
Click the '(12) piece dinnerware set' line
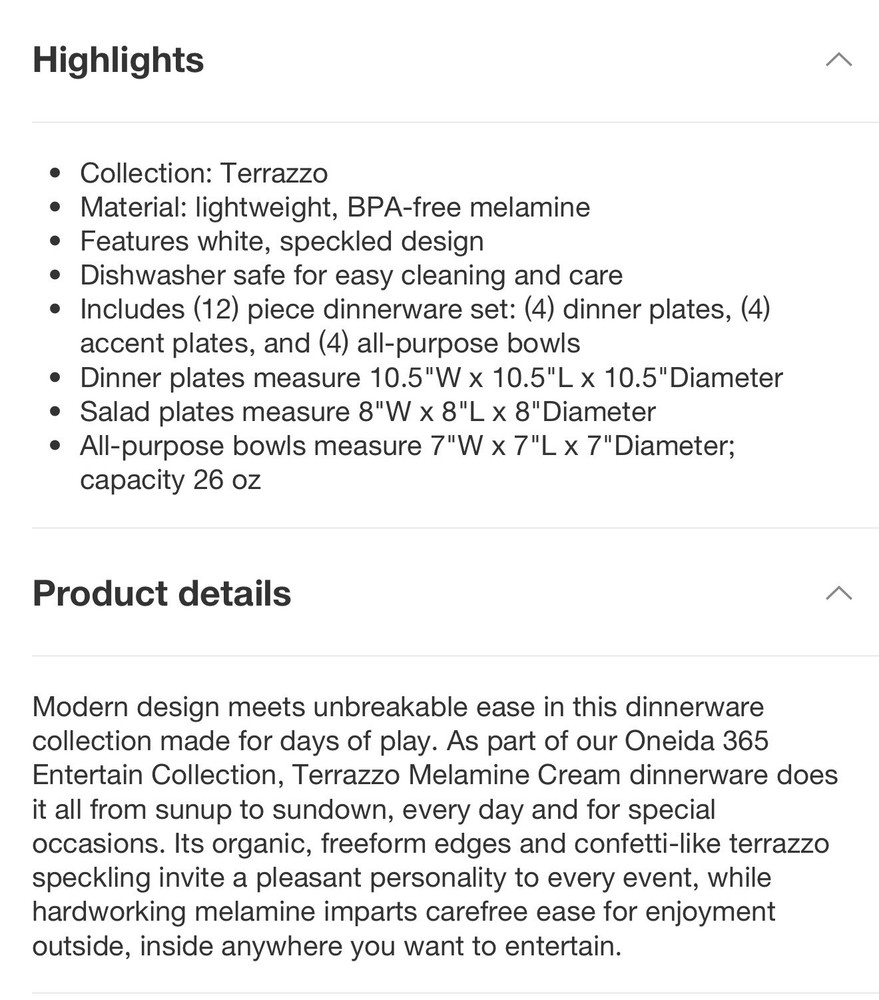pyautogui.click(x=425, y=309)
